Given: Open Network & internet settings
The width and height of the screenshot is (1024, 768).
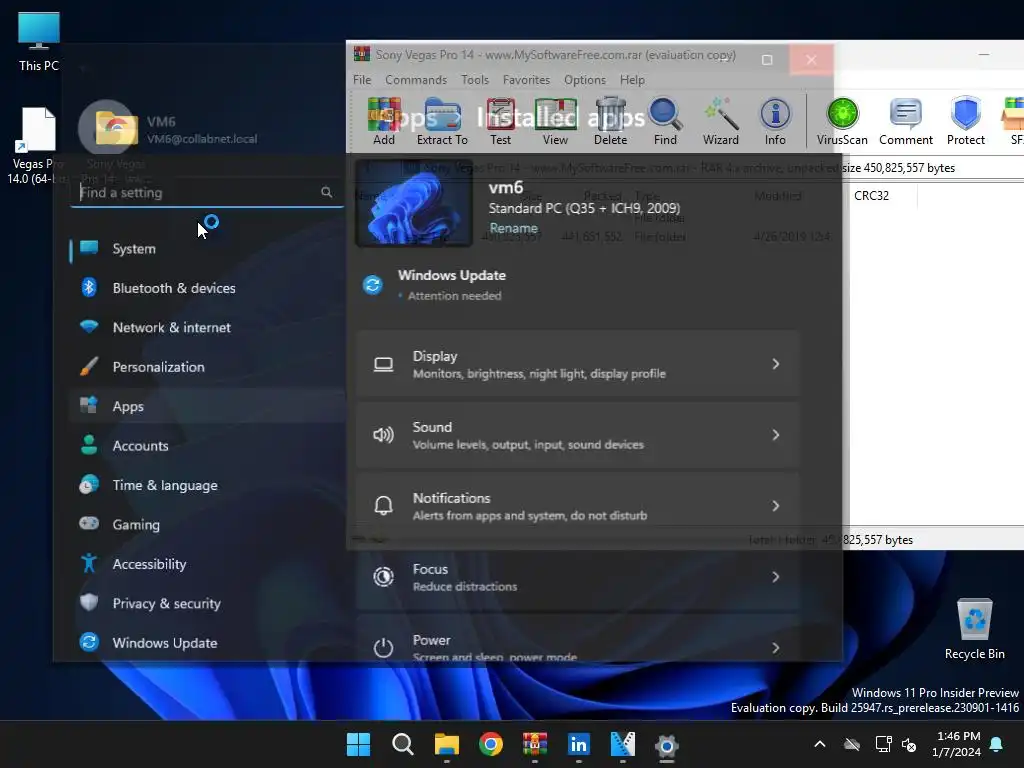Looking at the screenshot, I should (206, 327).
